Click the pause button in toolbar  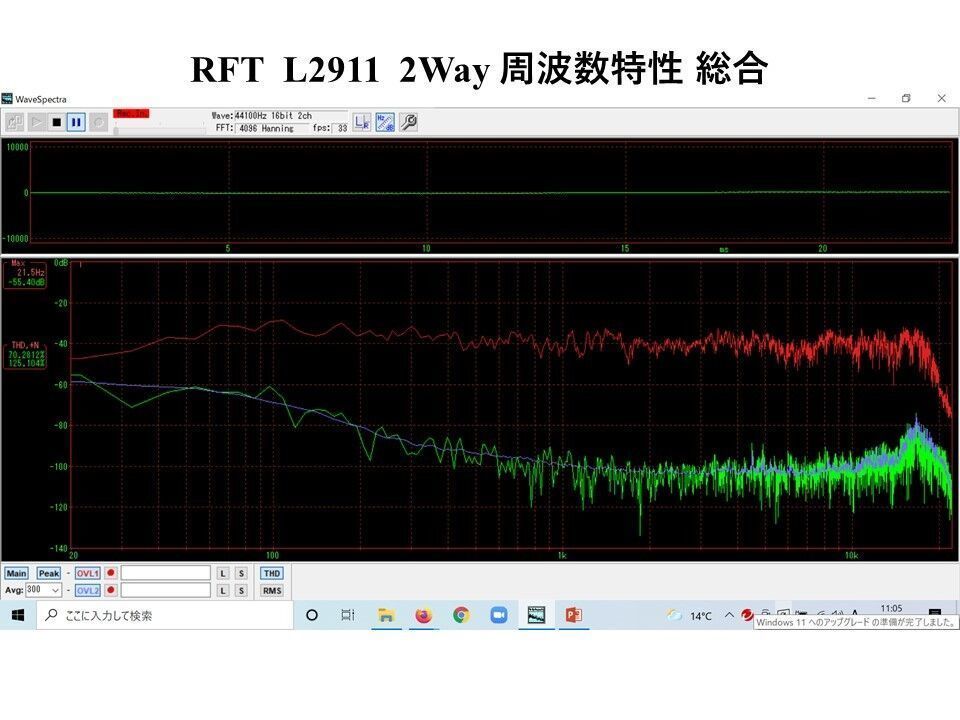(76, 122)
